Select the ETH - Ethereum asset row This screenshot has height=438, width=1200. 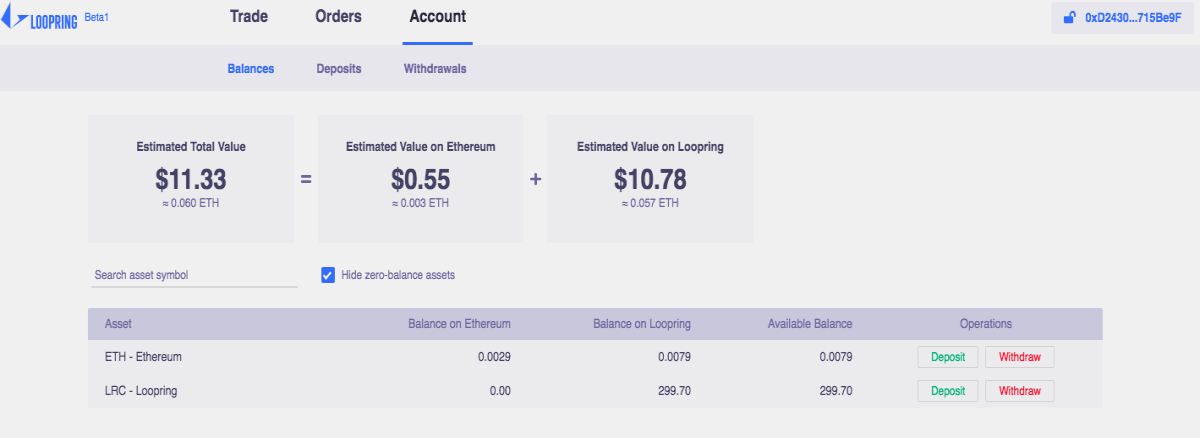tap(595, 357)
